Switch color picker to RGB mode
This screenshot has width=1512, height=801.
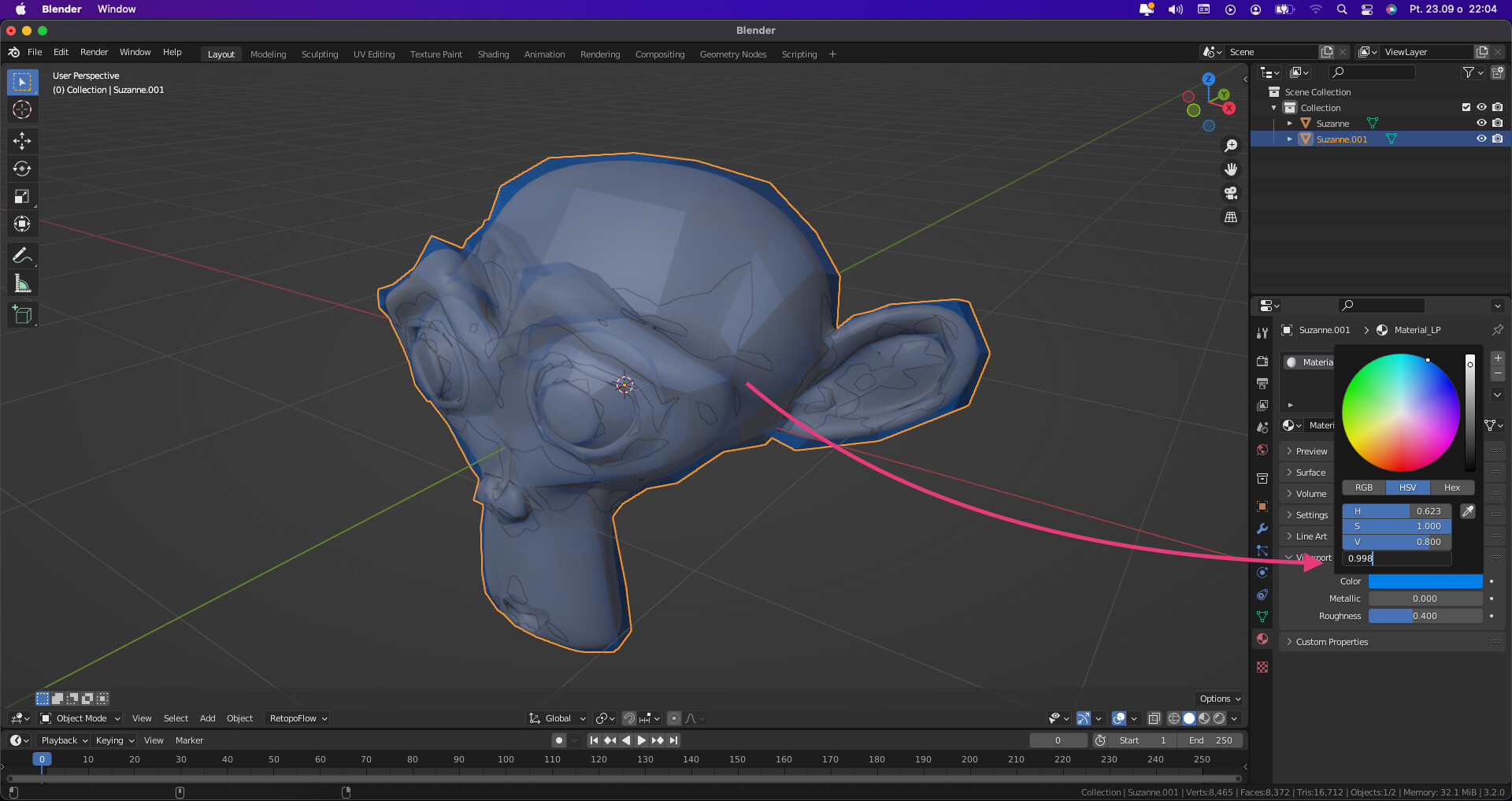[1364, 488]
